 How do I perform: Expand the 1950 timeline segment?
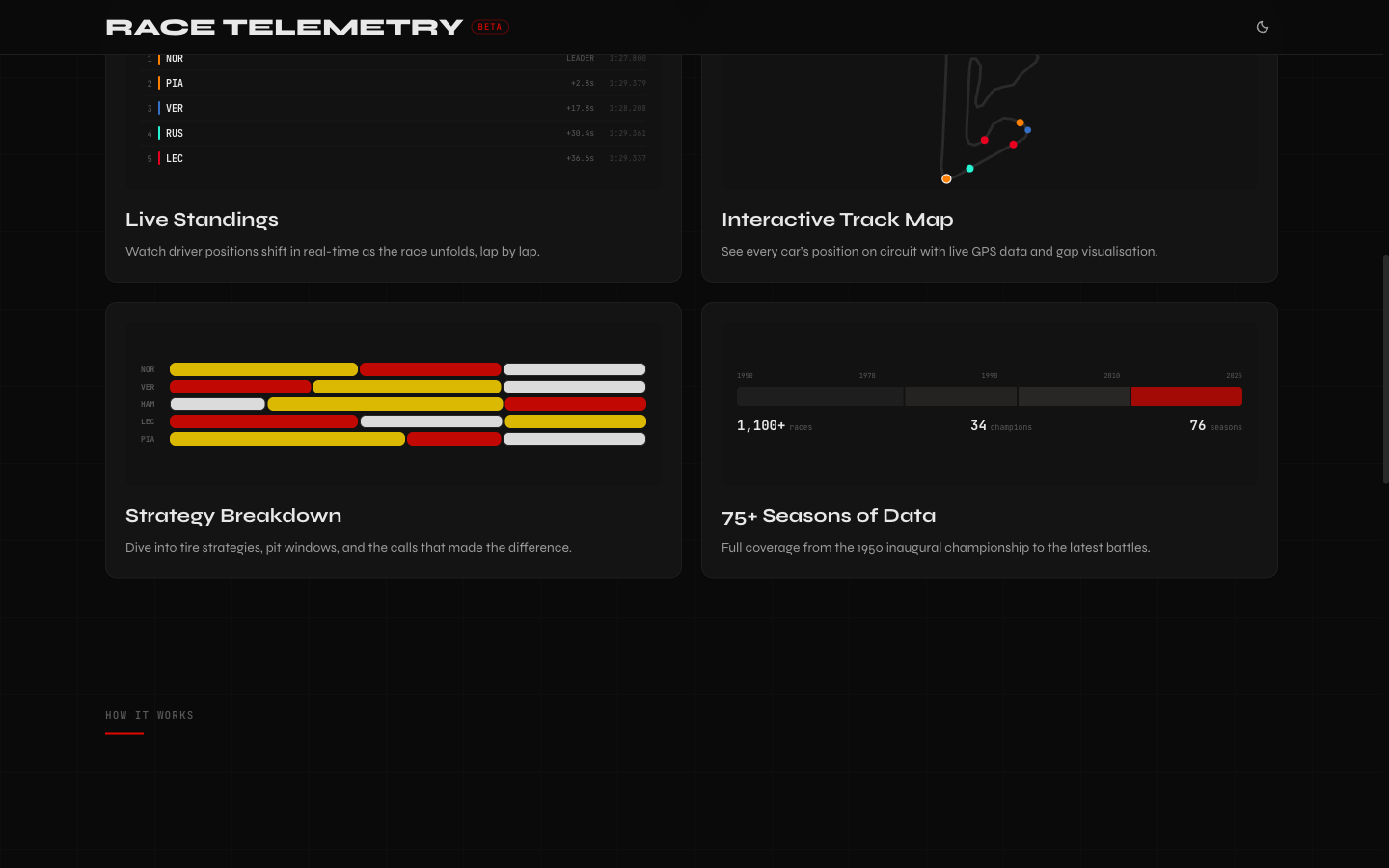820,395
